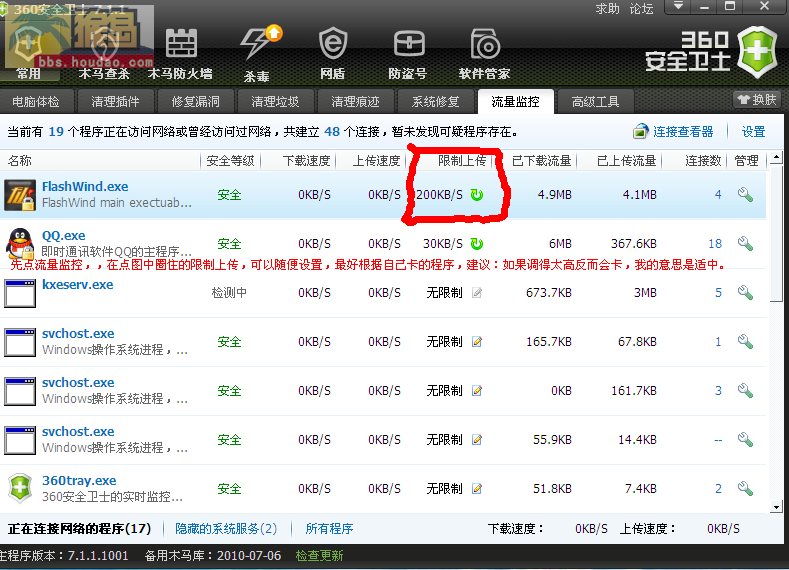The height and width of the screenshot is (570, 789).
Task: Click the 360tray.exe process name
Action: pyautogui.click(x=79, y=480)
